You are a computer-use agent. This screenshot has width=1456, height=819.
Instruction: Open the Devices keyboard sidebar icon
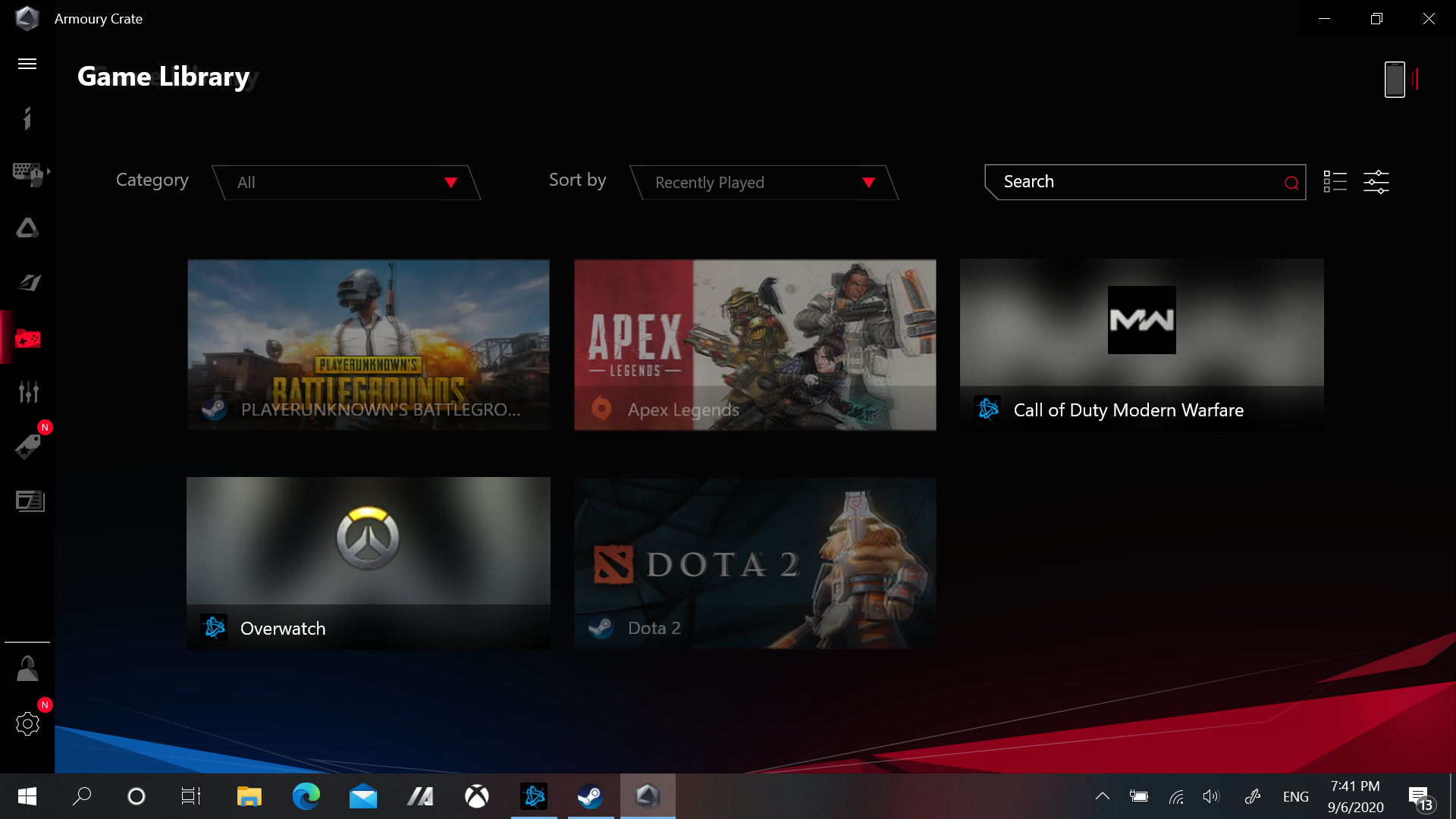click(x=29, y=174)
